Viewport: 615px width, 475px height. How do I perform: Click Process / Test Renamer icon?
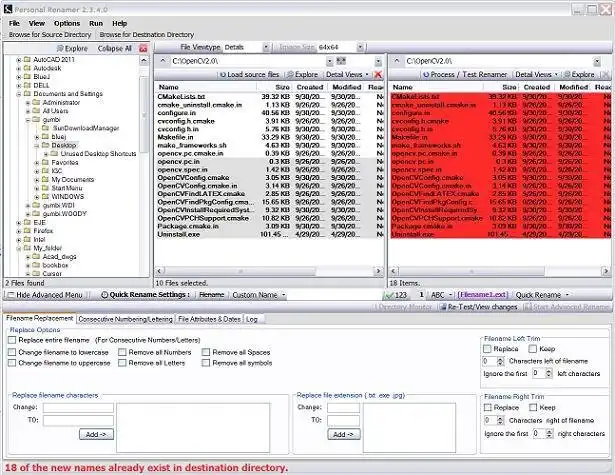[426, 75]
